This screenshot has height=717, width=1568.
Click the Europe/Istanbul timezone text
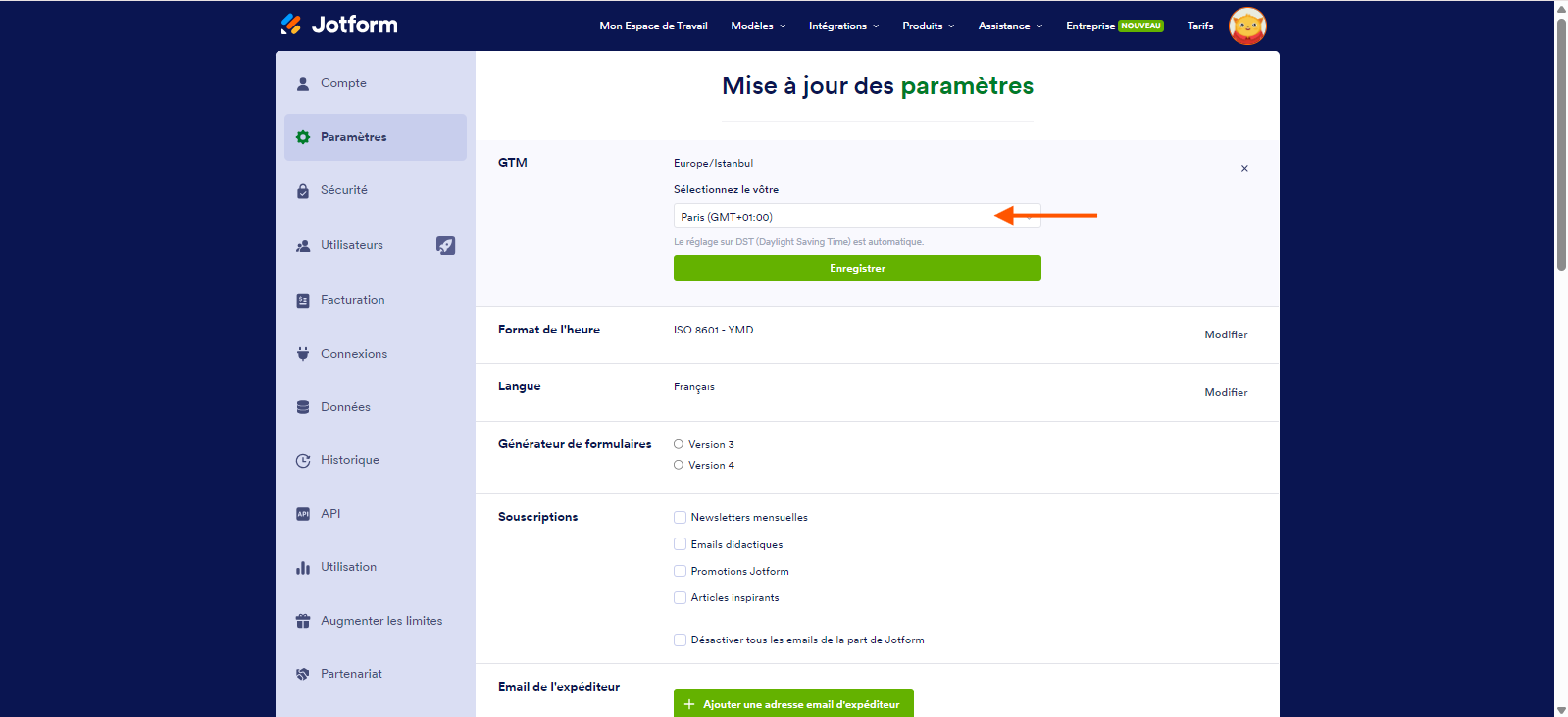(x=713, y=164)
